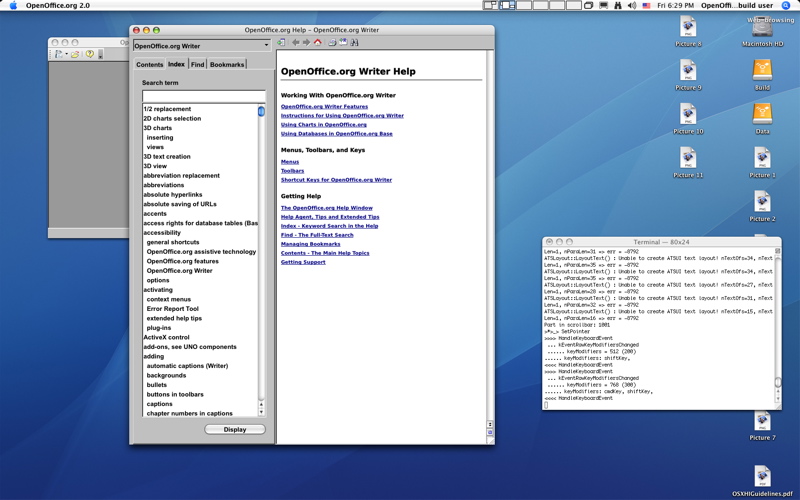Open Using Databases in OpenOffice.org Base link

pyautogui.click(x=336, y=134)
